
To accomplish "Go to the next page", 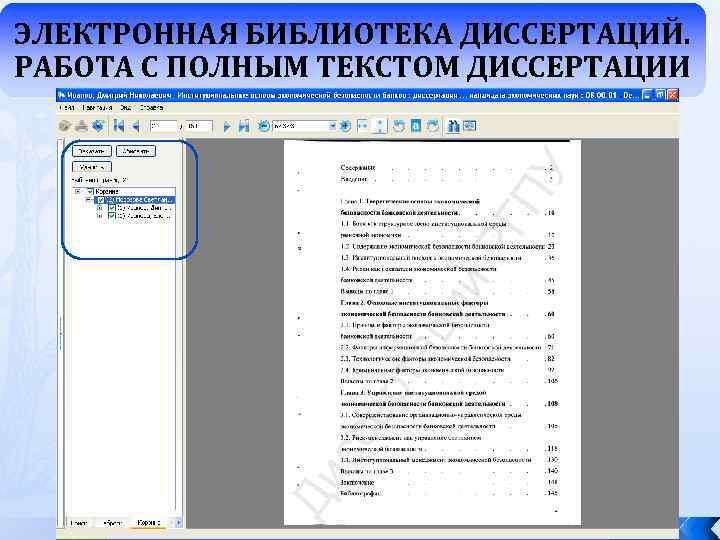I will 227,126.
